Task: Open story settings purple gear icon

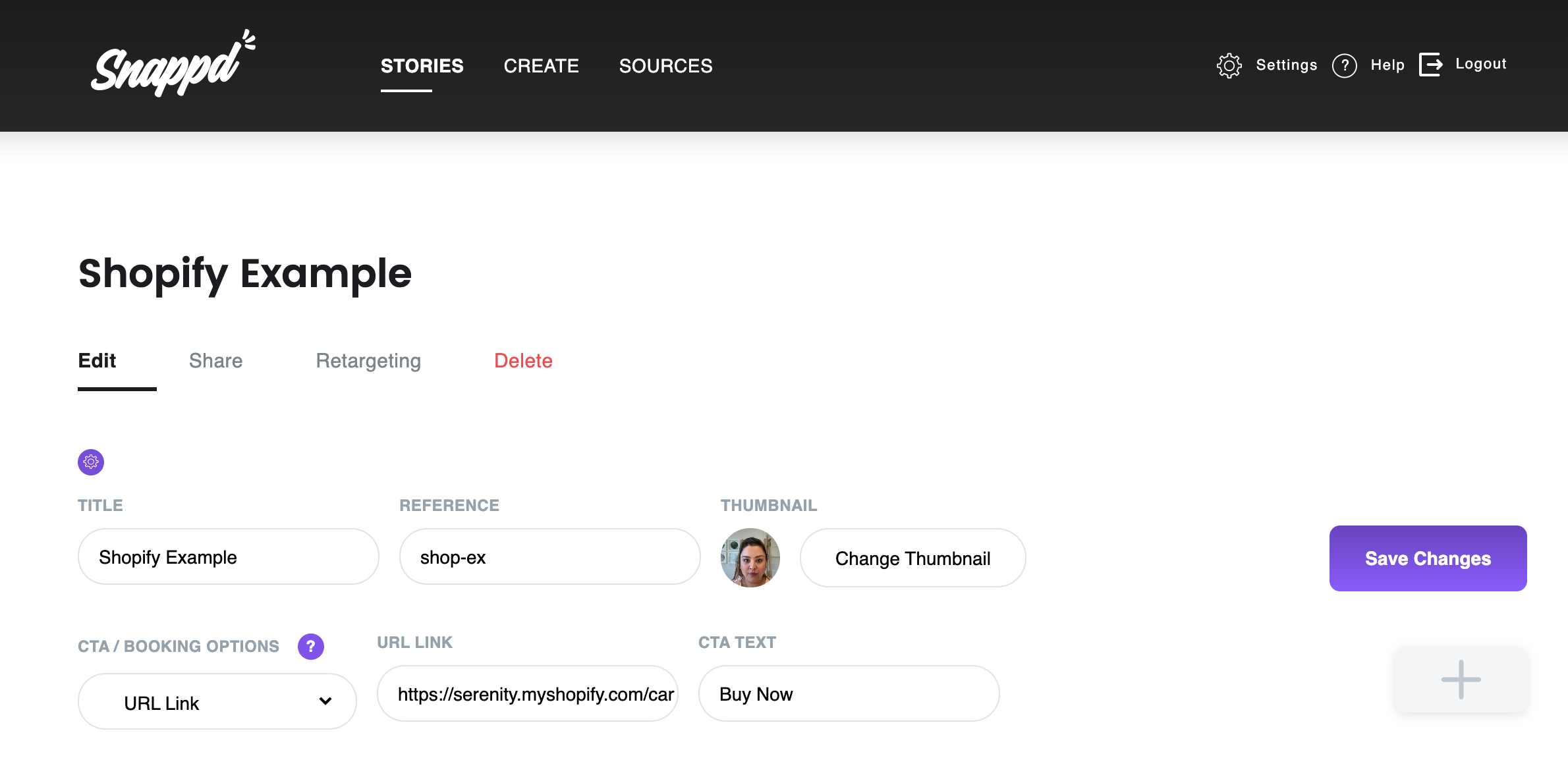Action: (x=91, y=462)
